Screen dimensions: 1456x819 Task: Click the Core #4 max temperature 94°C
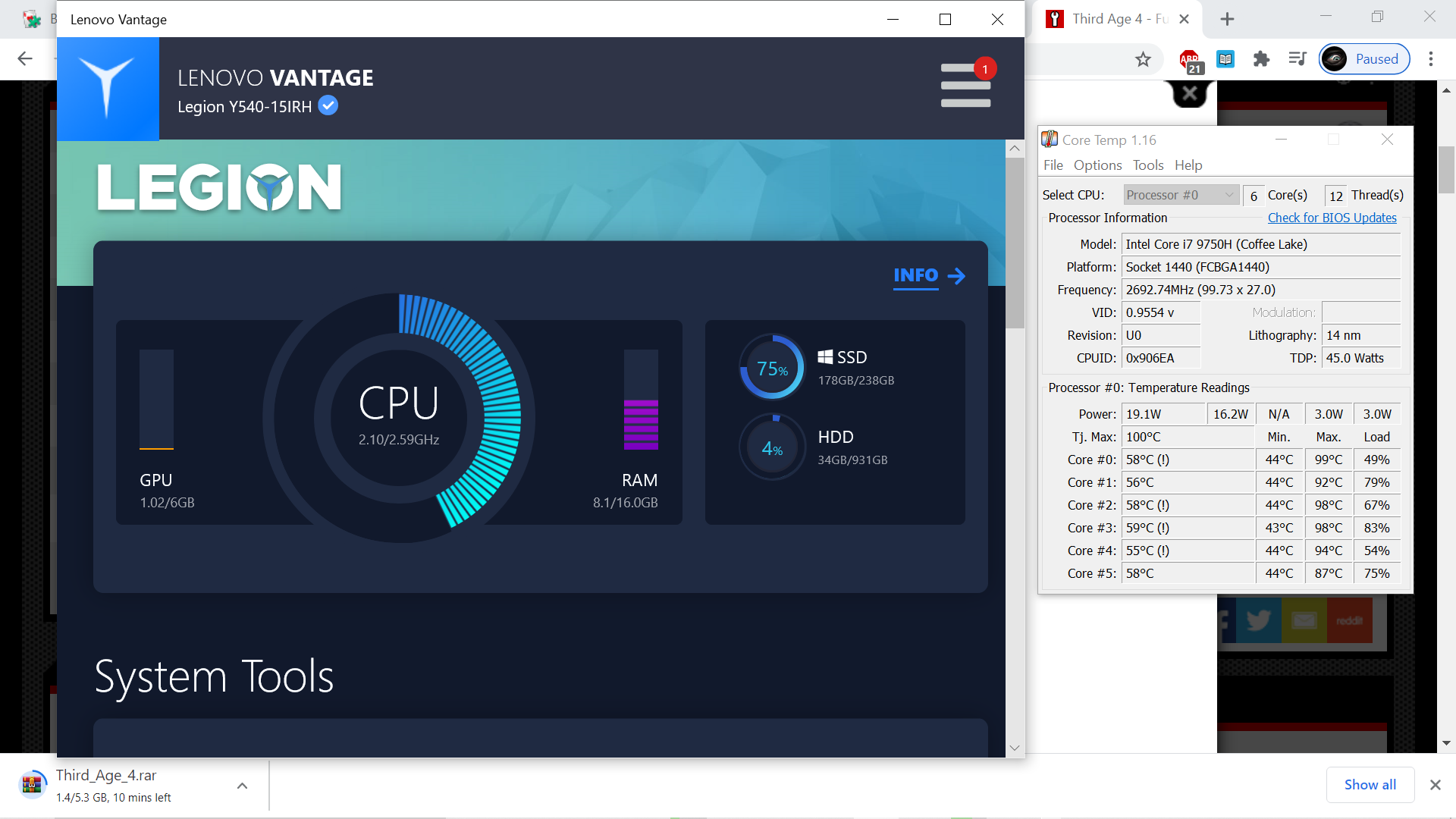(x=1328, y=551)
